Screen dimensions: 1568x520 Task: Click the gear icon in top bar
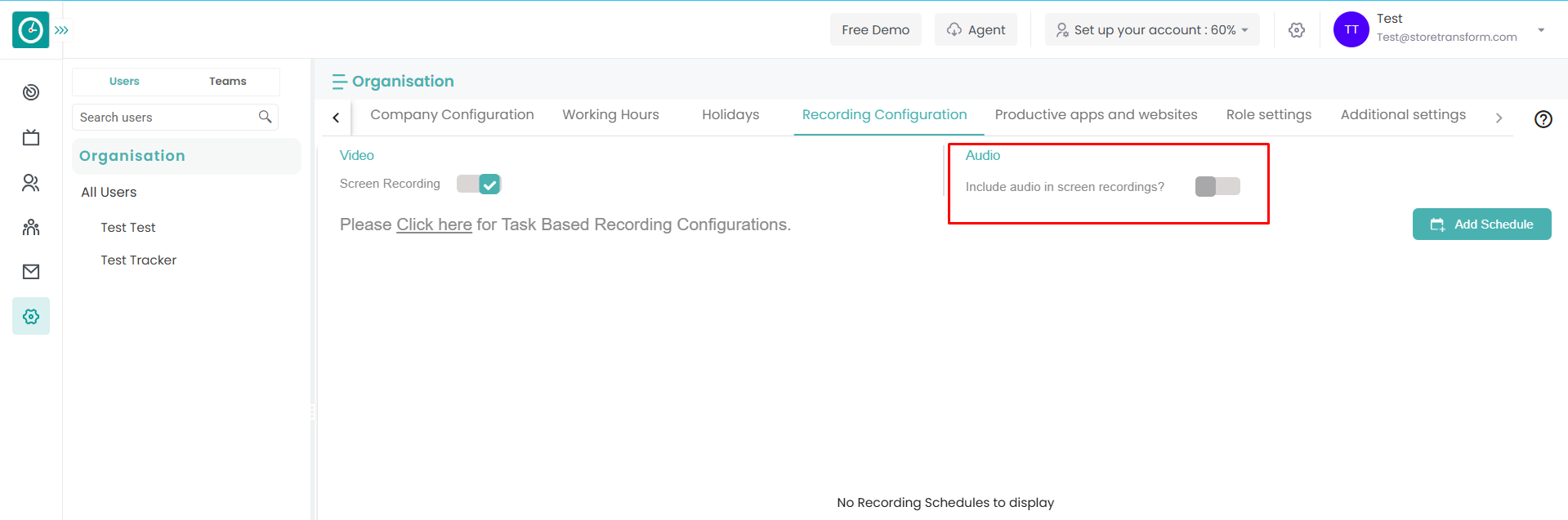[x=1297, y=30]
